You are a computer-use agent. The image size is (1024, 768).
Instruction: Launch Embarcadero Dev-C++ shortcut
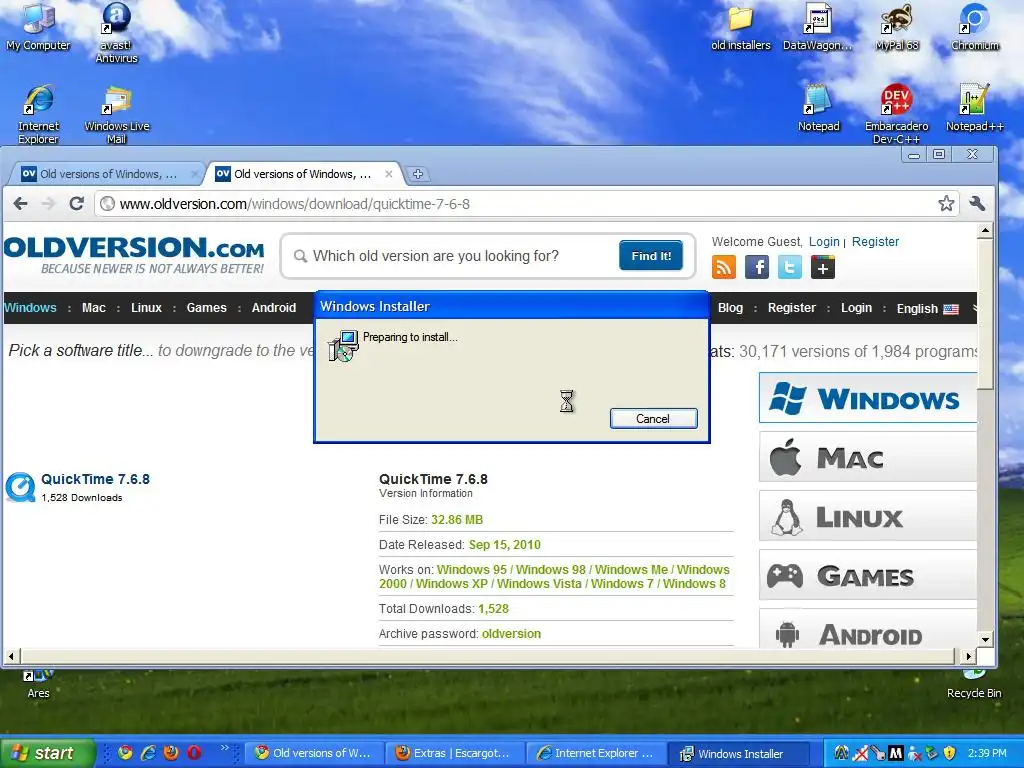(896, 113)
